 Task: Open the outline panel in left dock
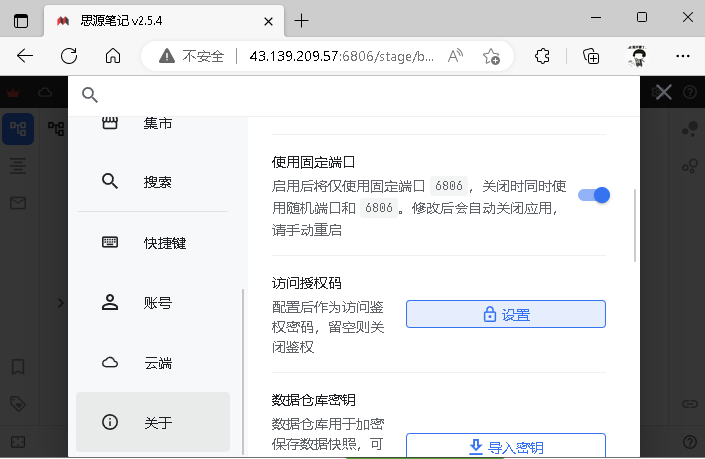click(x=18, y=166)
